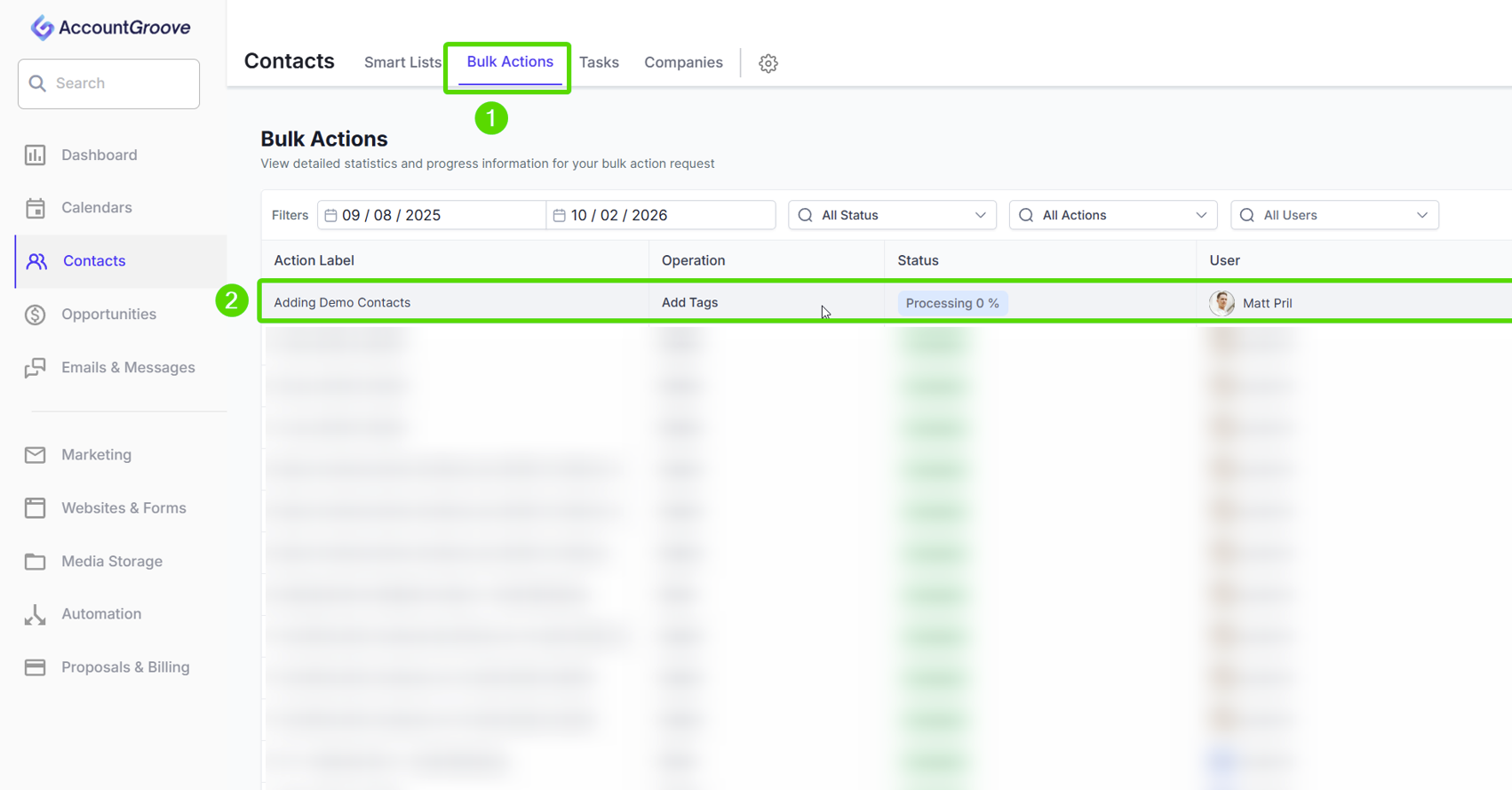Click the Proposals & Billing card icon
The image size is (1512, 790).
point(35,667)
